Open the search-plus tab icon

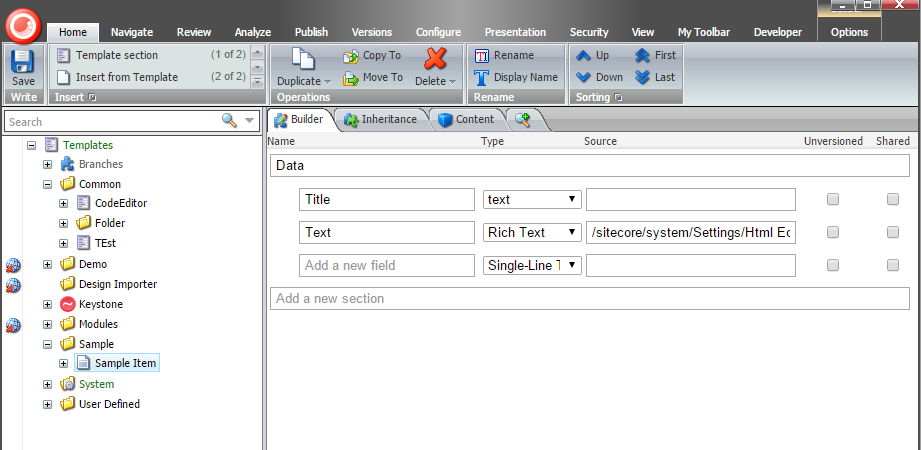523,119
